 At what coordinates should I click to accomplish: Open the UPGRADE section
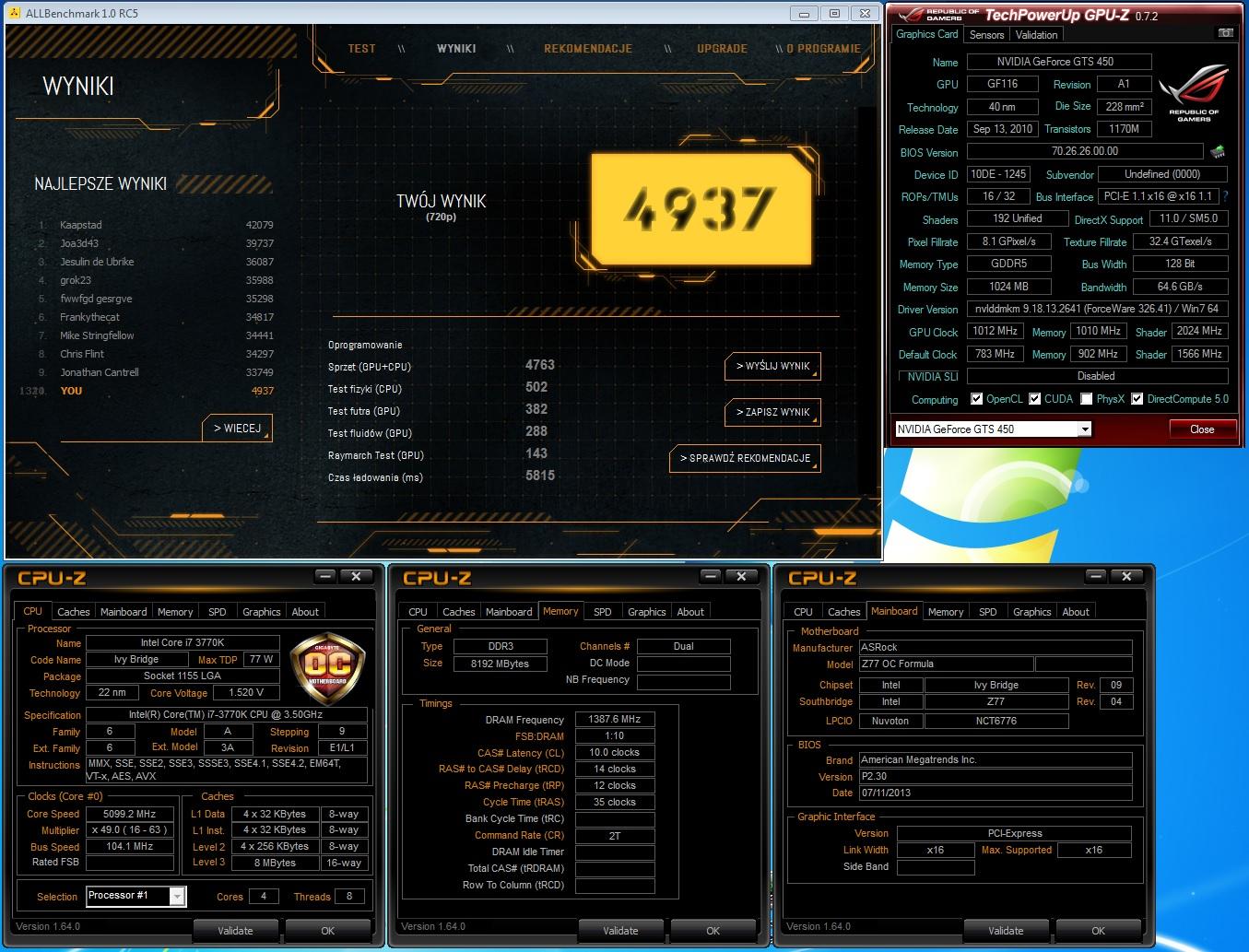click(722, 49)
